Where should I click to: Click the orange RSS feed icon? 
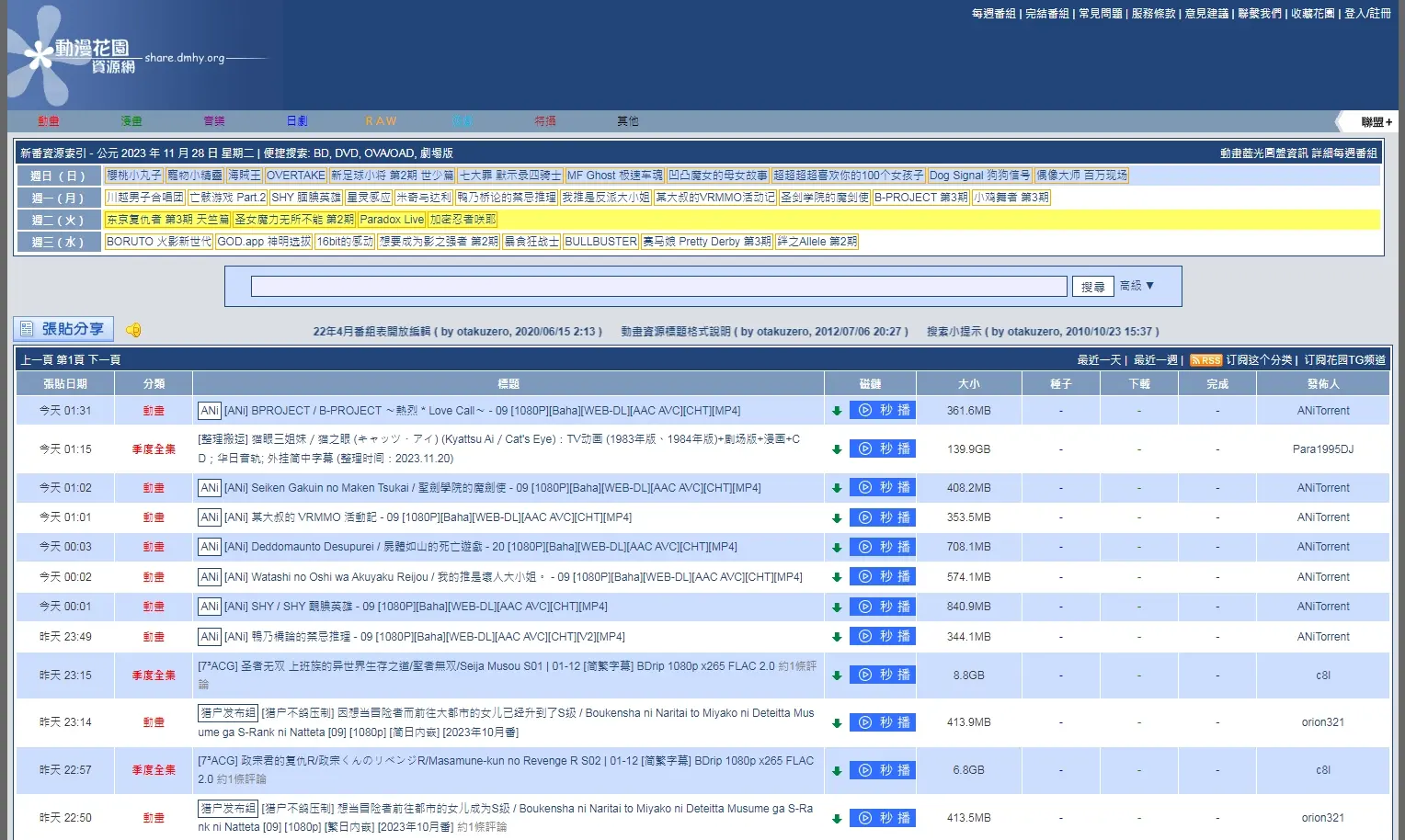click(1205, 360)
